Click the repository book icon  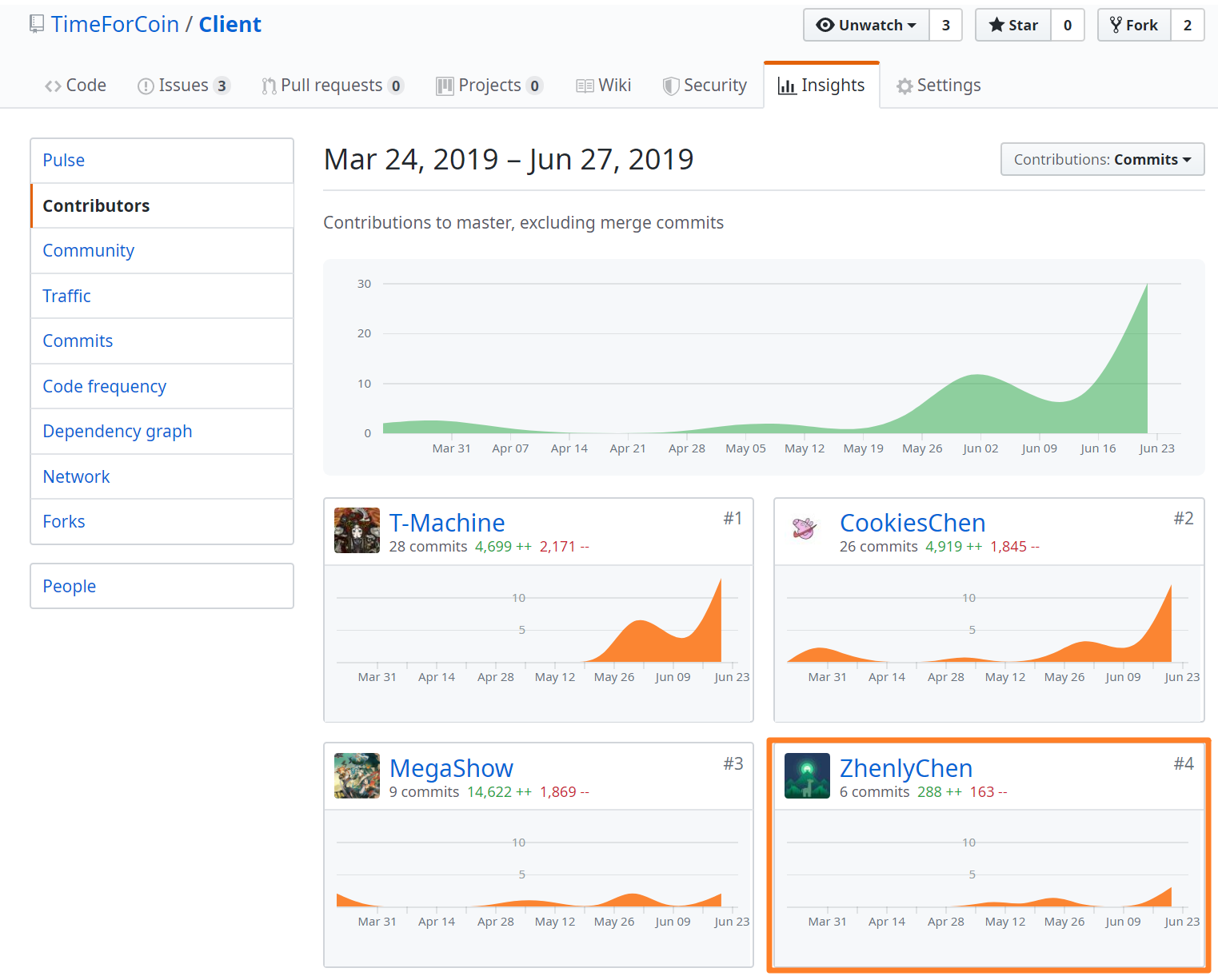(x=37, y=25)
